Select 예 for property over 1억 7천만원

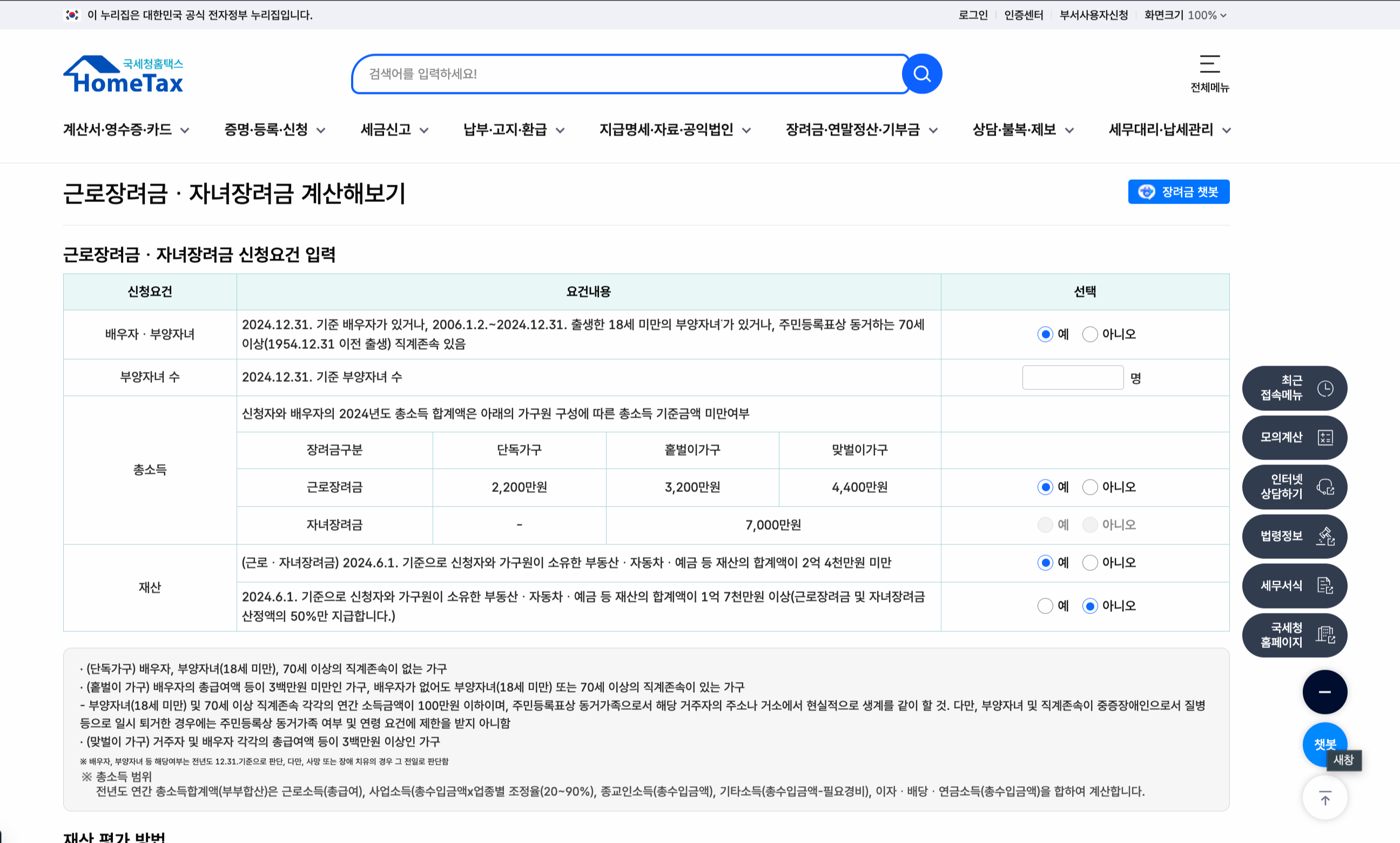point(1045,605)
